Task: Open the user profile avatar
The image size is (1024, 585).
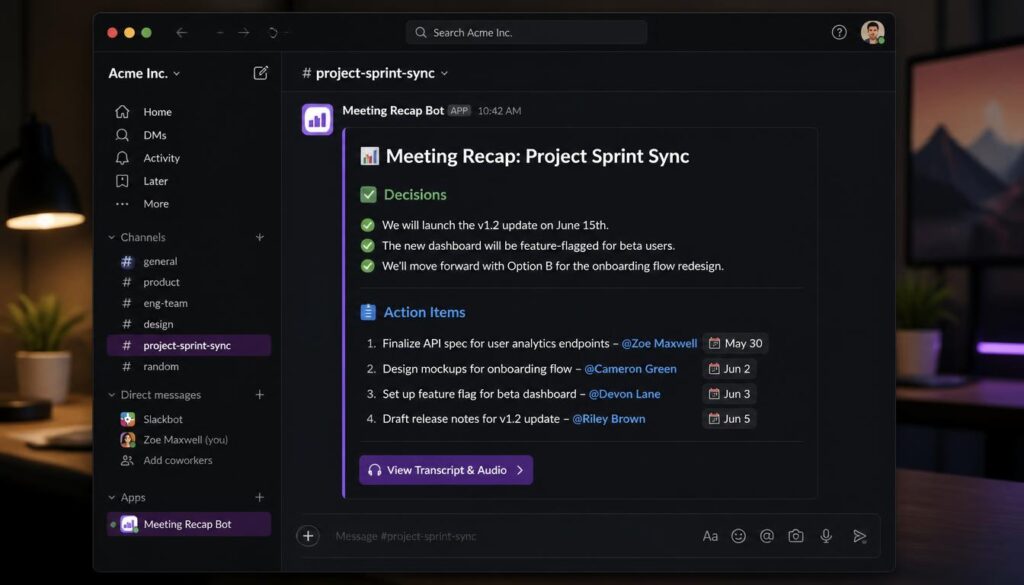Action: [x=872, y=32]
